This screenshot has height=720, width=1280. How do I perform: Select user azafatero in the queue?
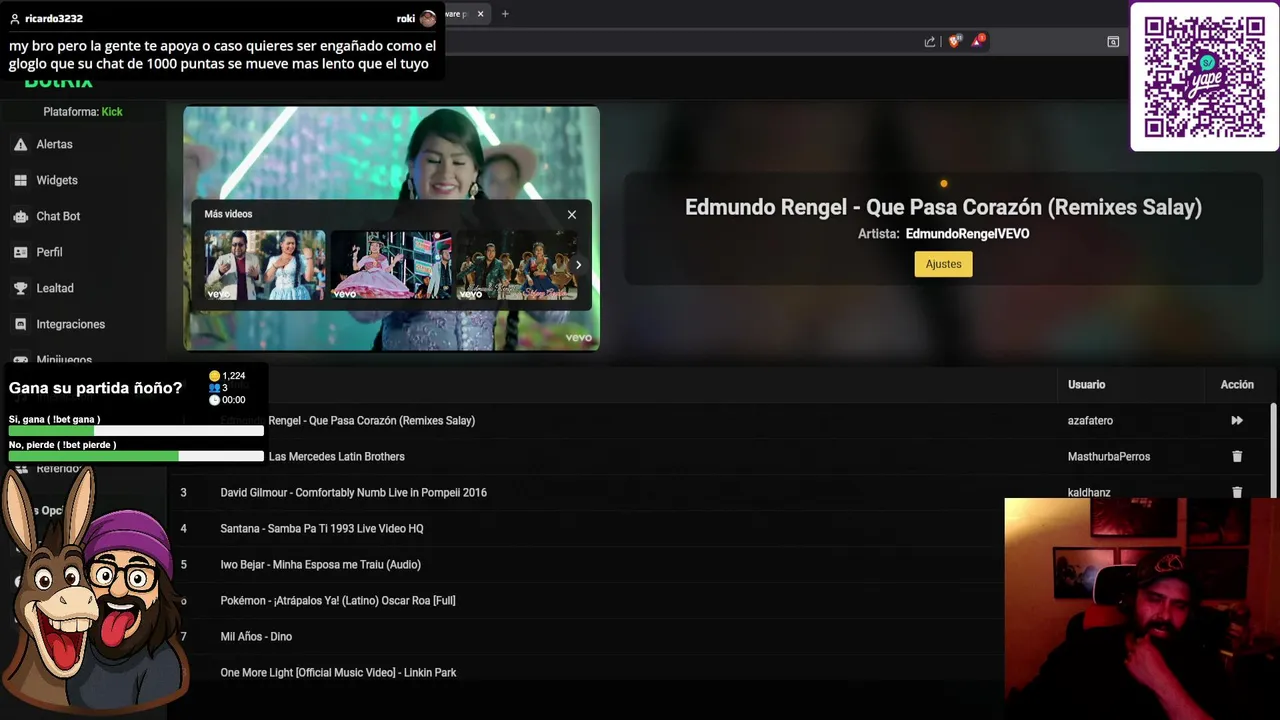pyautogui.click(x=1090, y=421)
